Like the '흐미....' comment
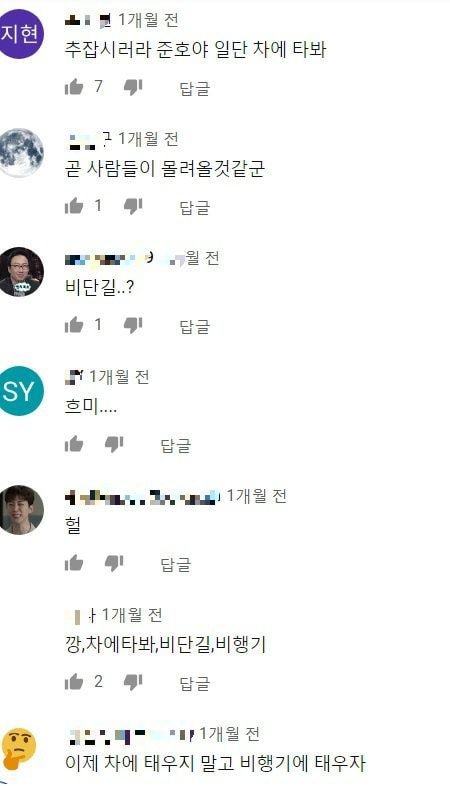This screenshot has height=786, width=450. tap(74, 444)
